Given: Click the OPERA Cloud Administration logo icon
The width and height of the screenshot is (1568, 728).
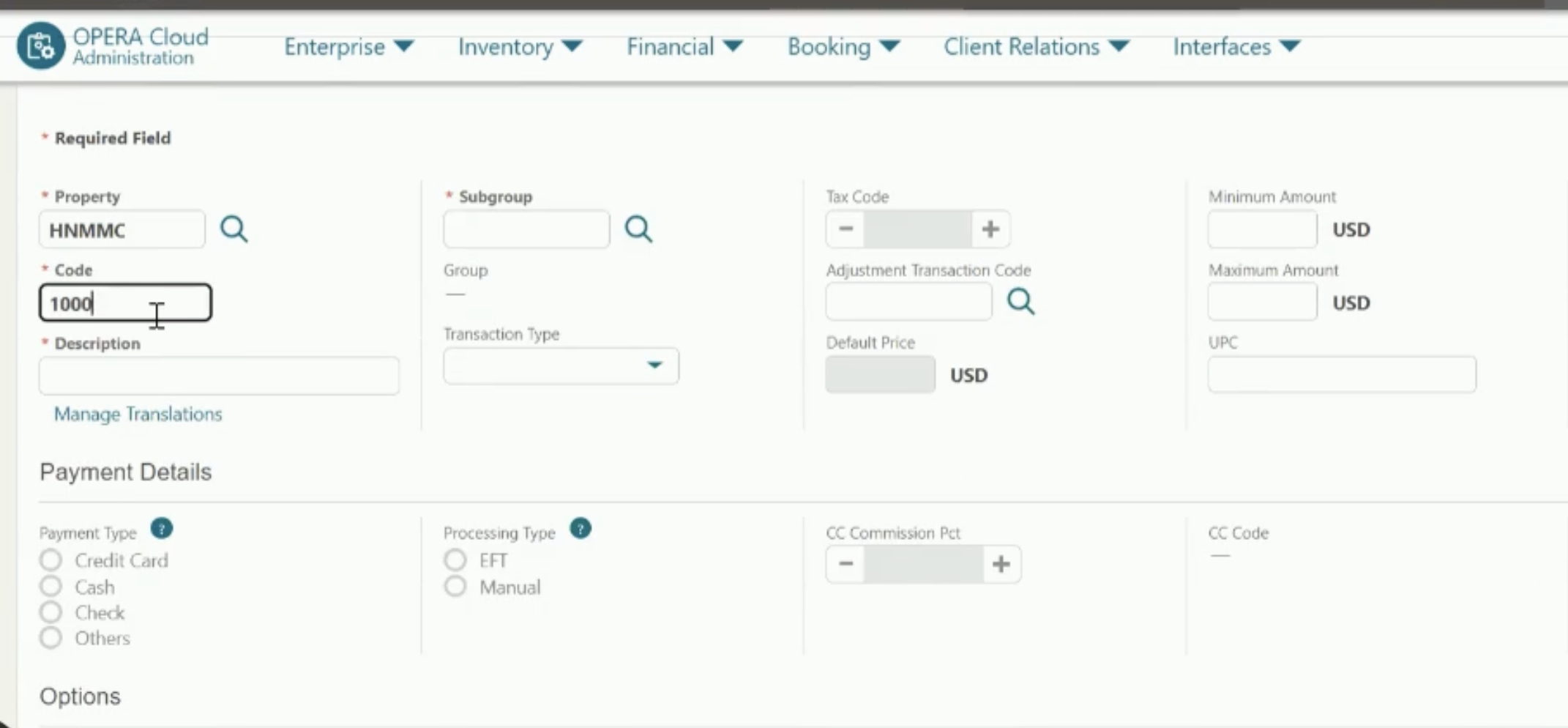Looking at the screenshot, I should 40,46.
